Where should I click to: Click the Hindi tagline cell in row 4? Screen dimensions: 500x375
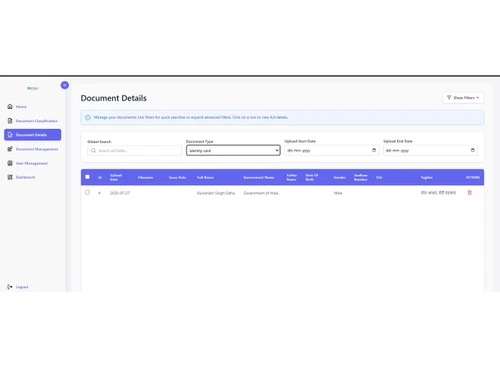coord(438,193)
